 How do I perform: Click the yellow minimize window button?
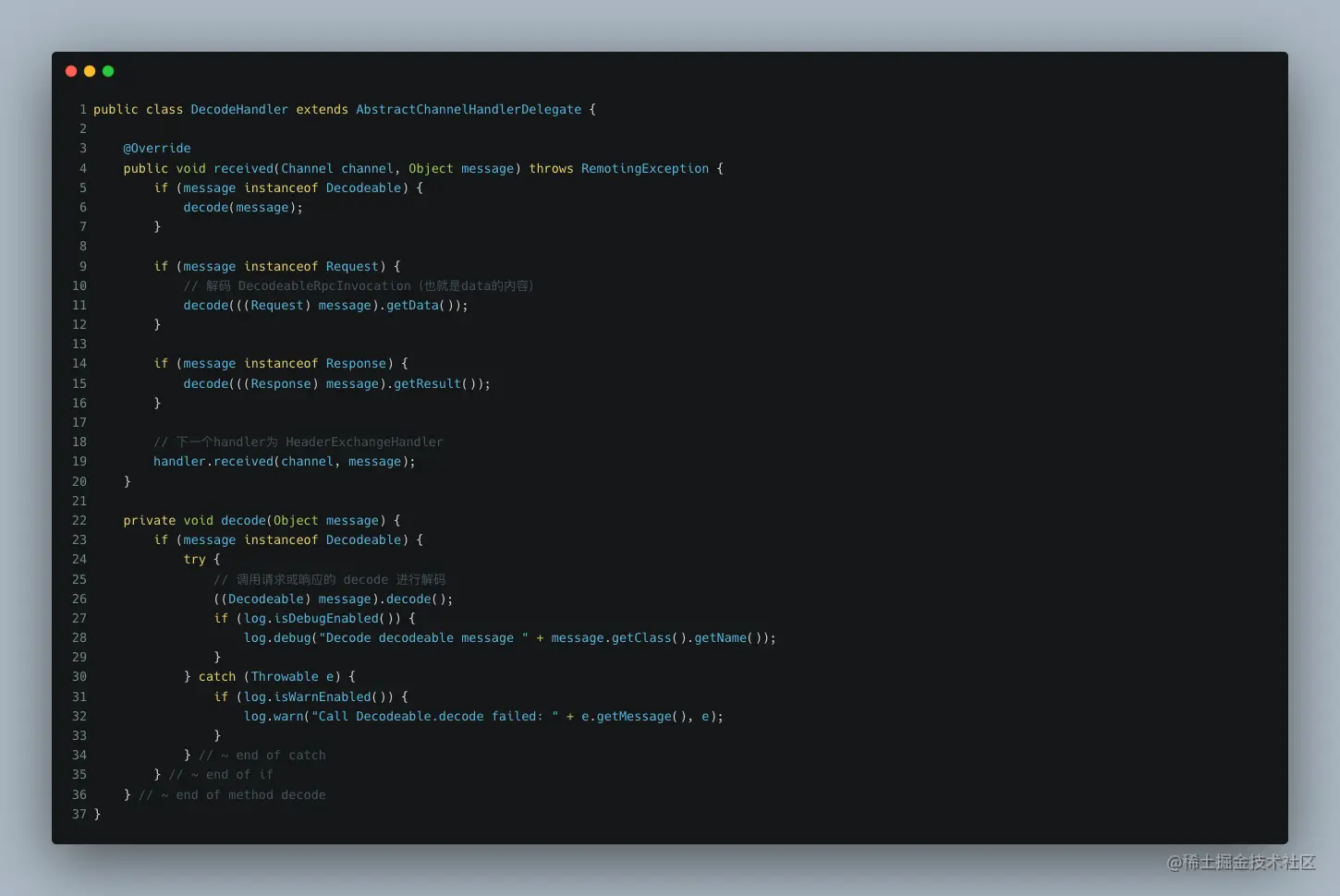90,71
